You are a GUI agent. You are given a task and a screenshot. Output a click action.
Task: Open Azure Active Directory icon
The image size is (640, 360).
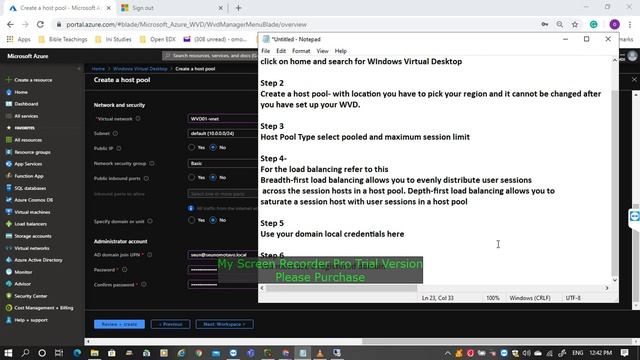(9, 260)
